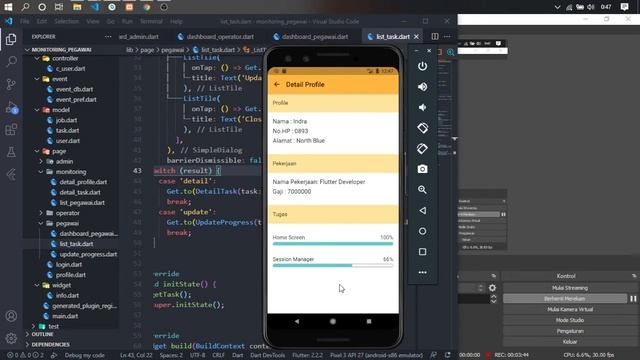Raise emulator volume
The image size is (640, 360).
(422, 87)
